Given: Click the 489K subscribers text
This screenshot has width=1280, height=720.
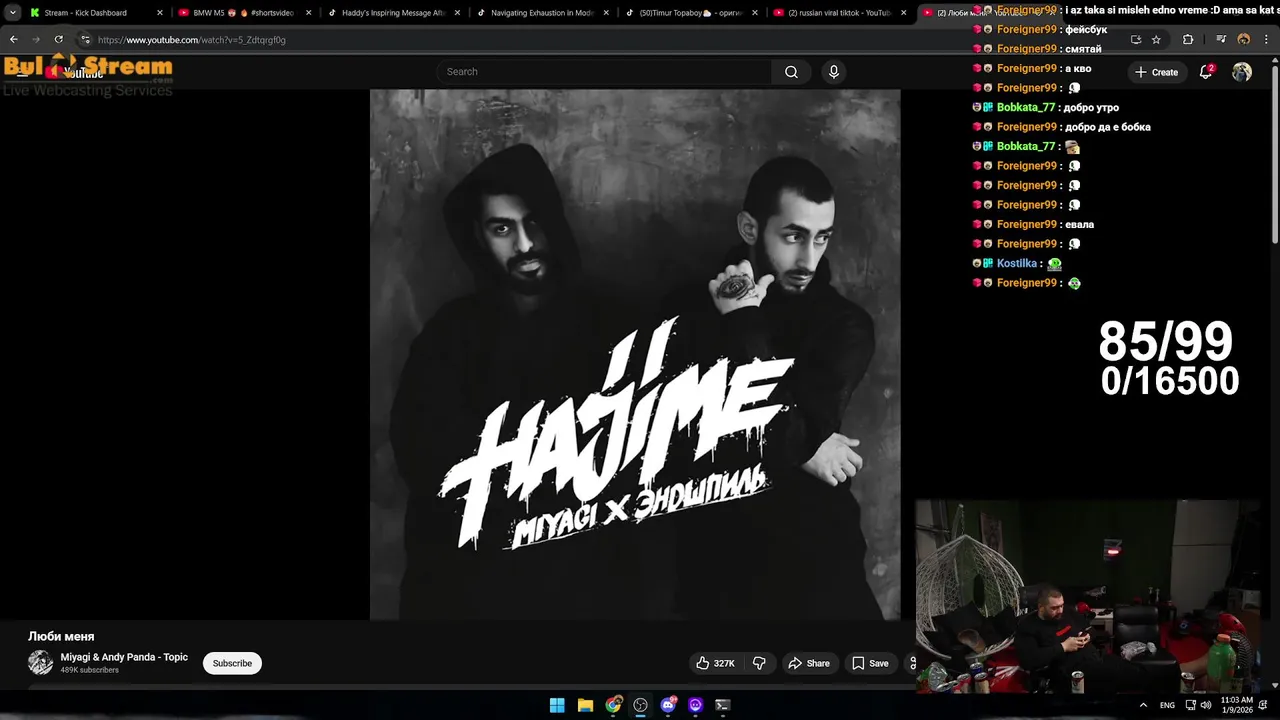Looking at the screenshot, I should [89, 670].
